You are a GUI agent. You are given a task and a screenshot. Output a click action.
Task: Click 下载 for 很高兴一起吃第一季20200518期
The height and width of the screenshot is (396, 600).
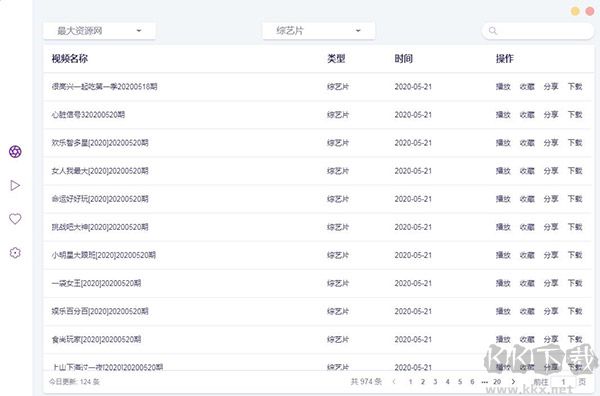coord(575,87)
